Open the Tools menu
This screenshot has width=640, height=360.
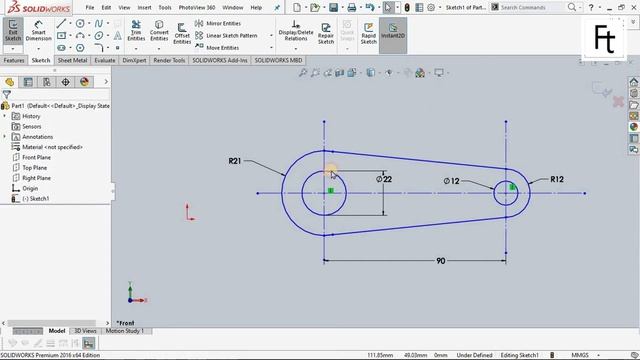click(165, 7)
